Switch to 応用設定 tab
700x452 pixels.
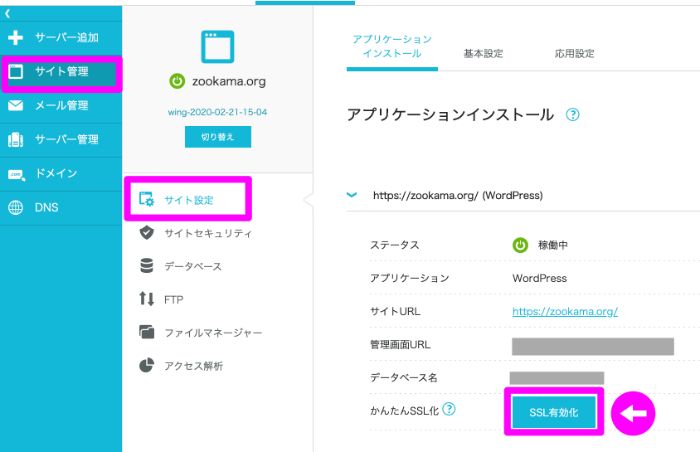[574, 54]
